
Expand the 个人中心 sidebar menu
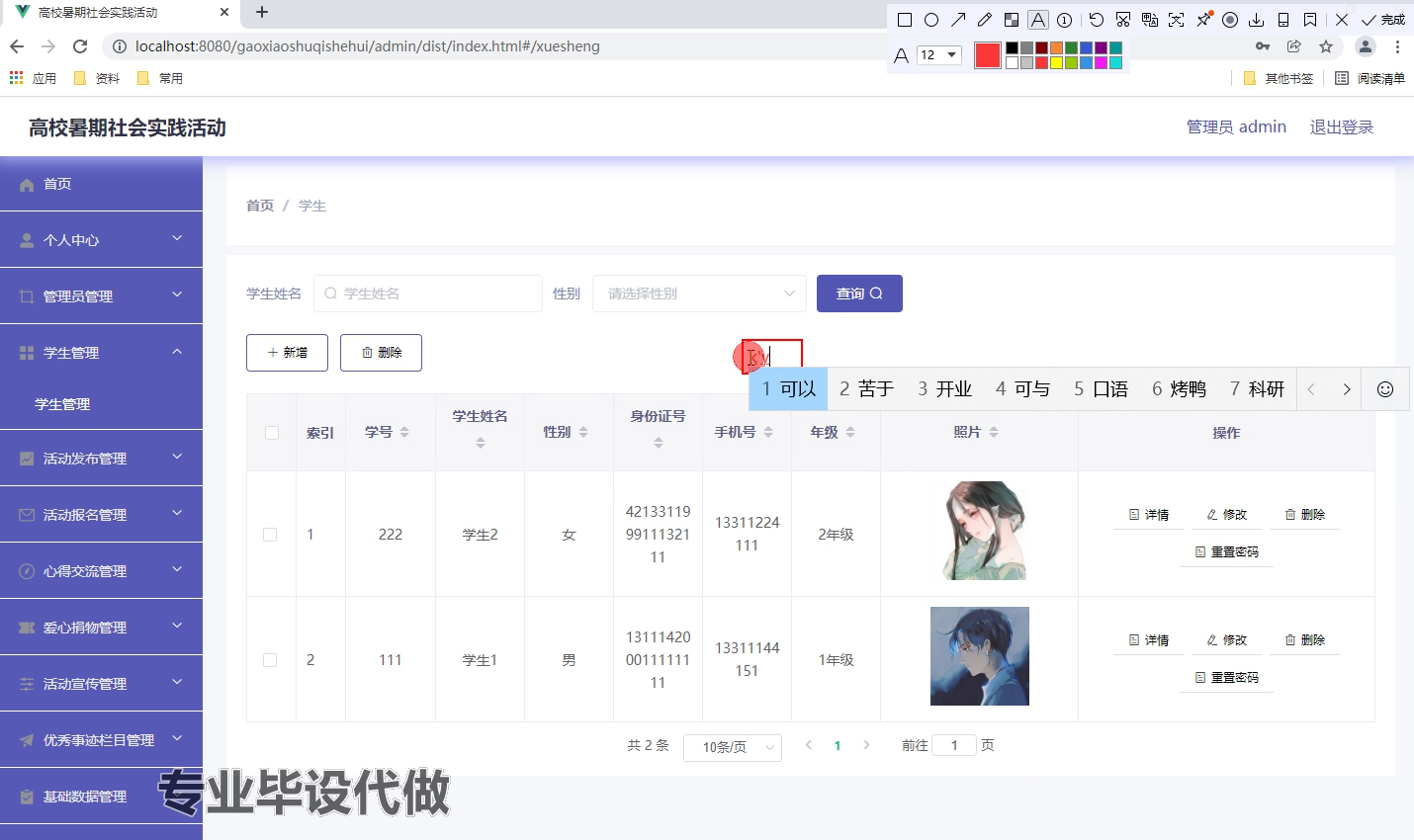tap(101, 240)
